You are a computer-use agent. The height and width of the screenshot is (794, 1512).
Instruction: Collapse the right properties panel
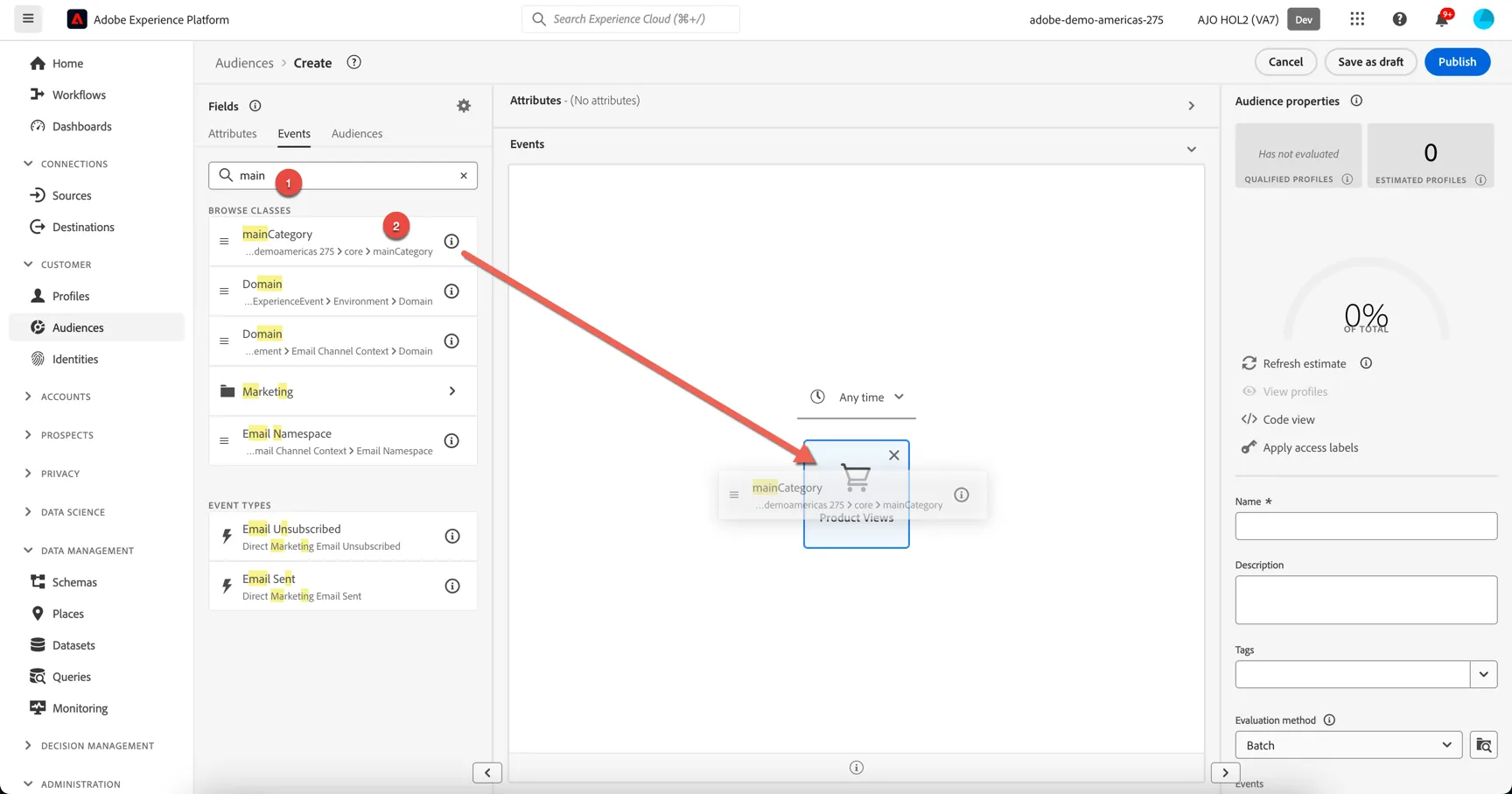(x=1225, y=773)
